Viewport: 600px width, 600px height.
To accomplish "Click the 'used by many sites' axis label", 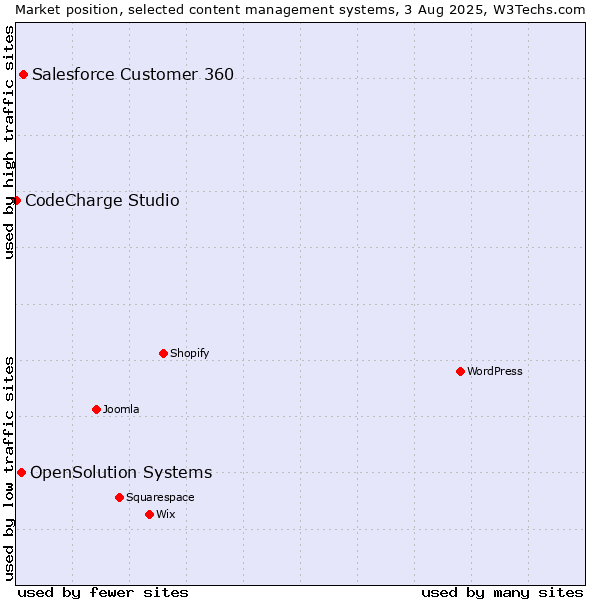I will click(502, 593).
